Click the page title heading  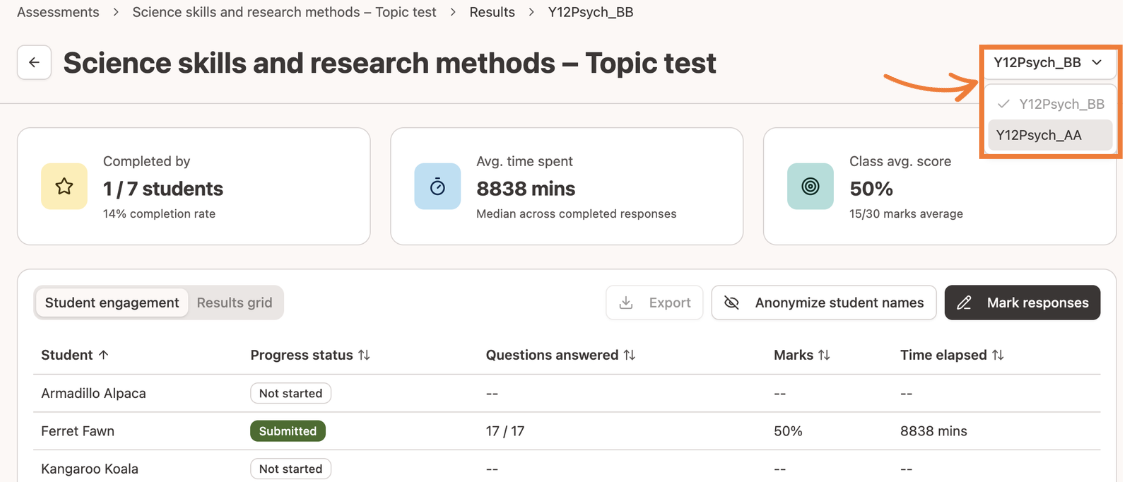pyautogui.click(x=390, y=63)
